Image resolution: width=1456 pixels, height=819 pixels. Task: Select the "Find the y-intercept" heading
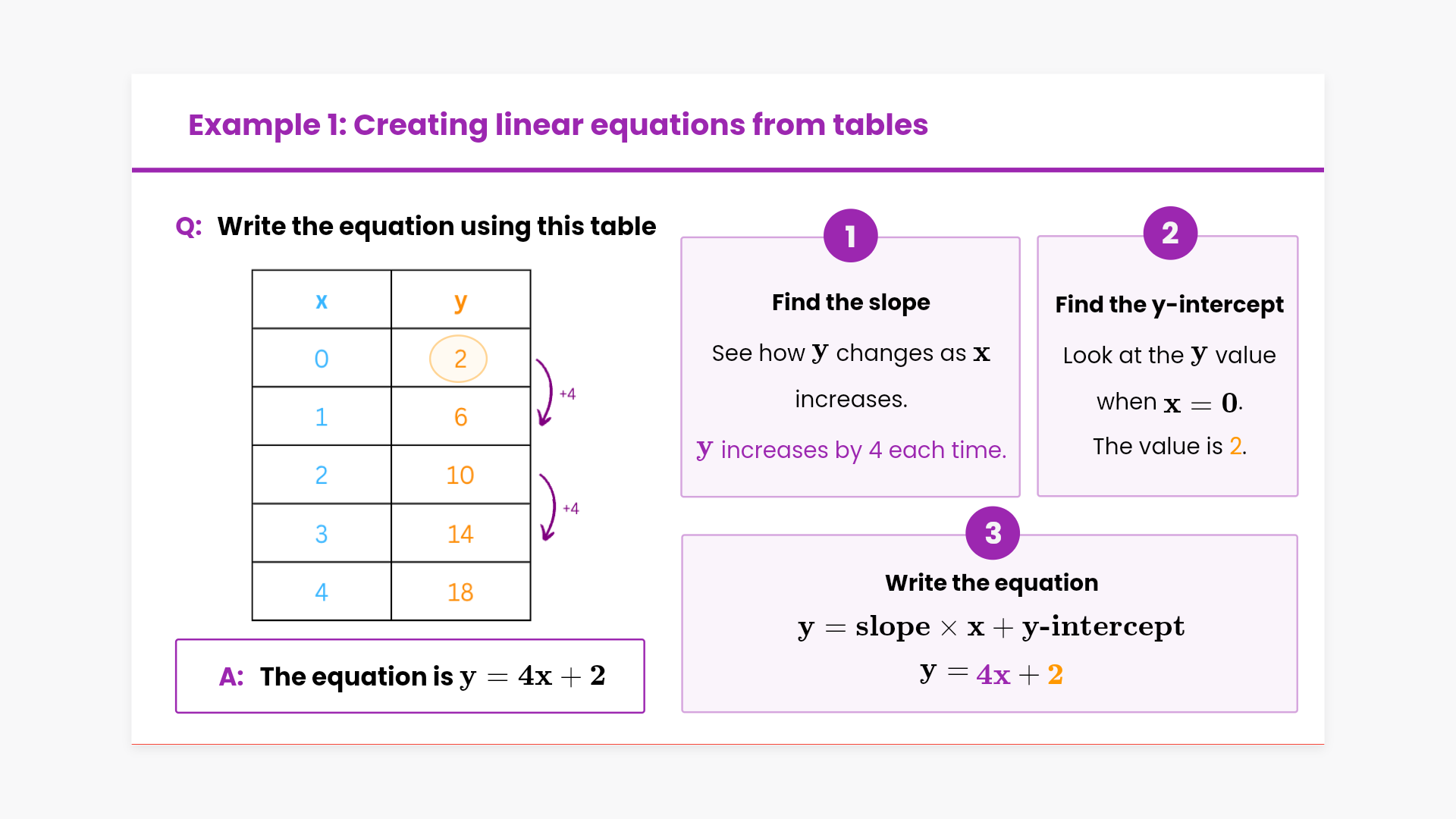coord(1169,305)
